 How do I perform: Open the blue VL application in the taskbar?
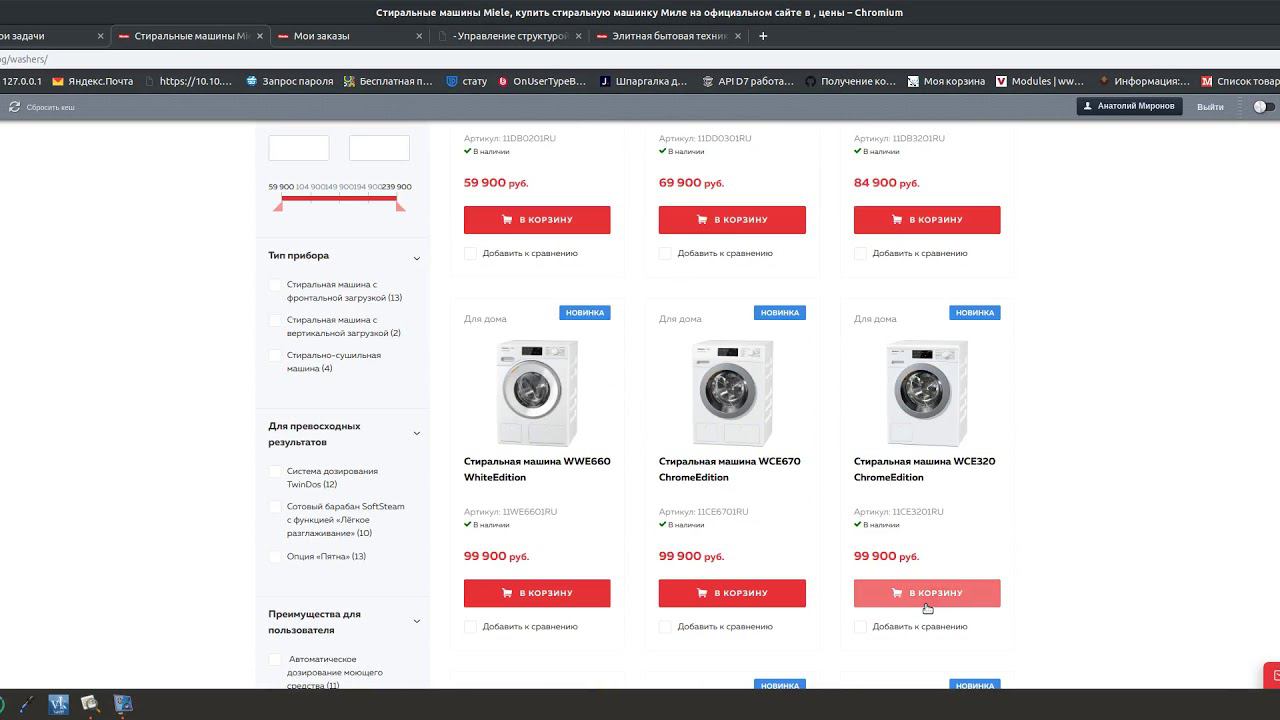pyautogui.click(x=58, y=704)
